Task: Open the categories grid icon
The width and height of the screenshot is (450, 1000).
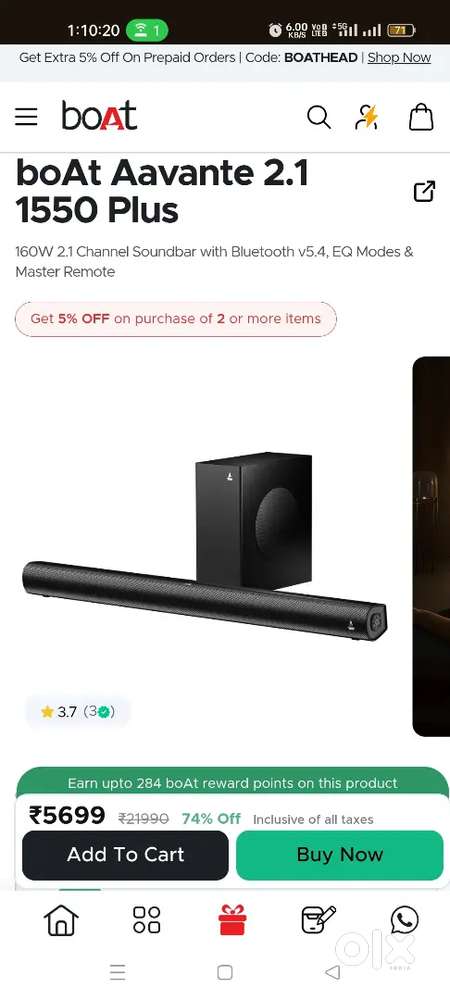Action: tap(147, 920)
